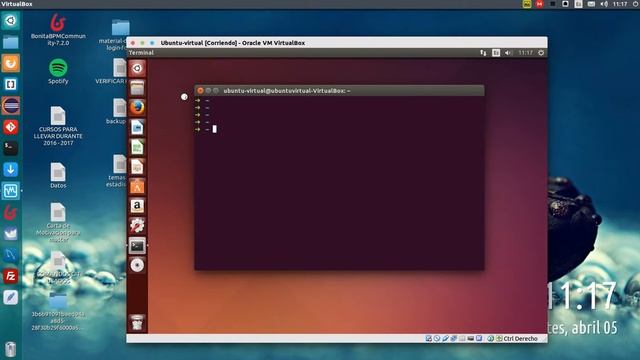Viewport: 640px width, 360px height.
Task: Click the guest panel clock
Action: 525,53
